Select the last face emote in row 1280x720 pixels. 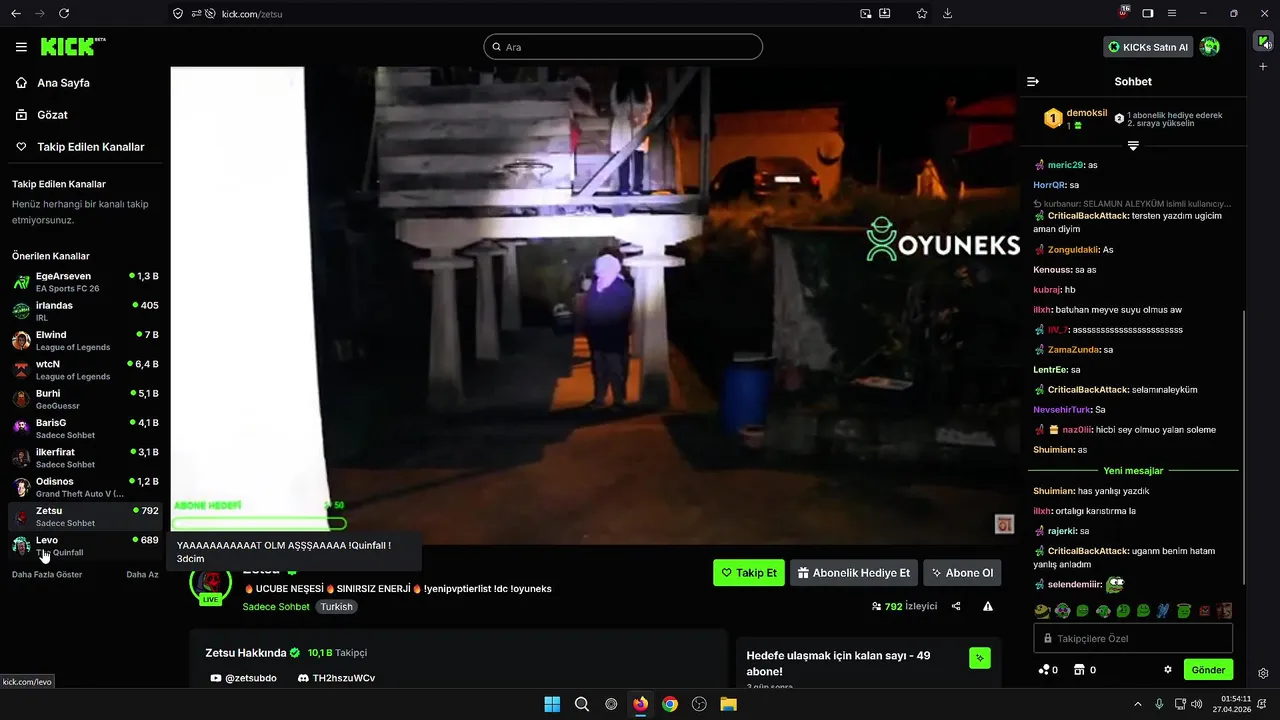click(x=1225, y=611)
